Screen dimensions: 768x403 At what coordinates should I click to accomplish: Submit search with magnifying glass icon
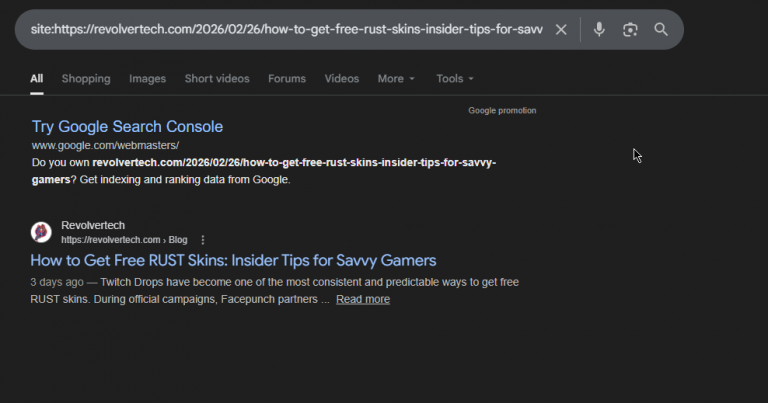pyautogui.click(x=661, y=29)
